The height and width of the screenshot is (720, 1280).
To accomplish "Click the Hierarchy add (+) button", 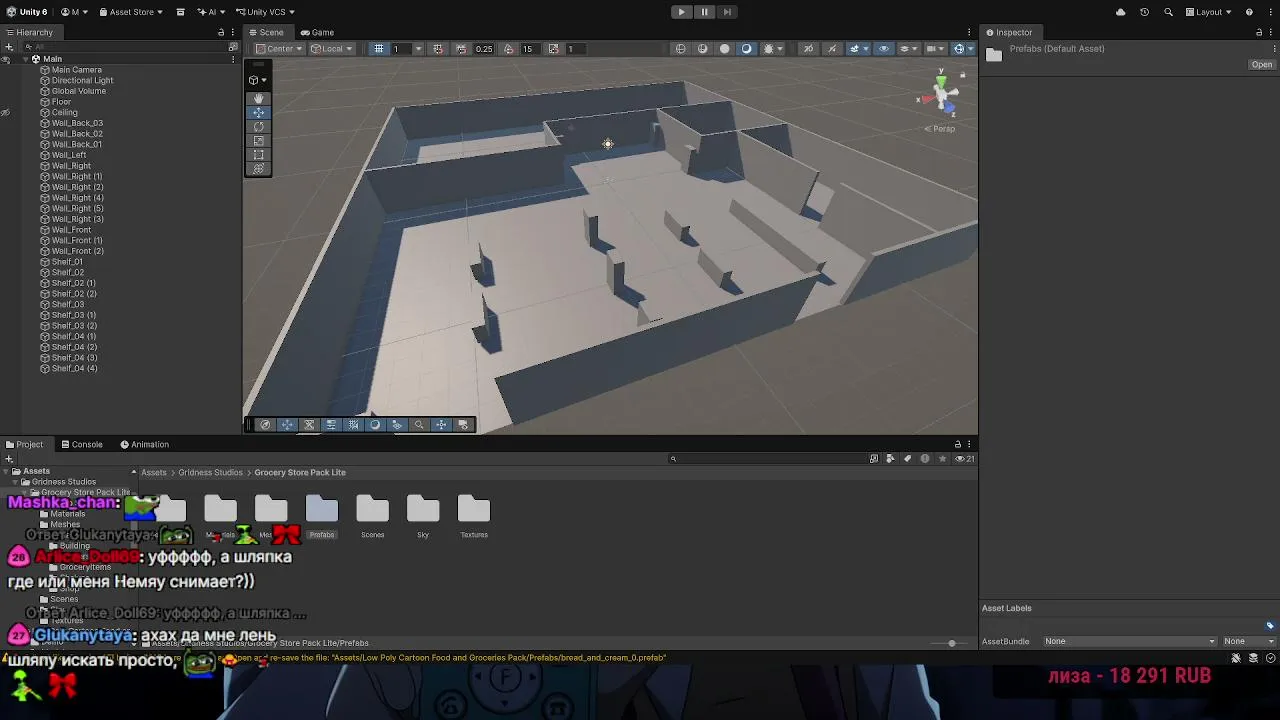I will coord(9,46).
